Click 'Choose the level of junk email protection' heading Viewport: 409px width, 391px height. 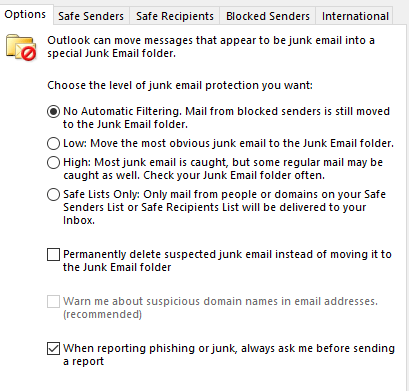(x=180, y=85)
